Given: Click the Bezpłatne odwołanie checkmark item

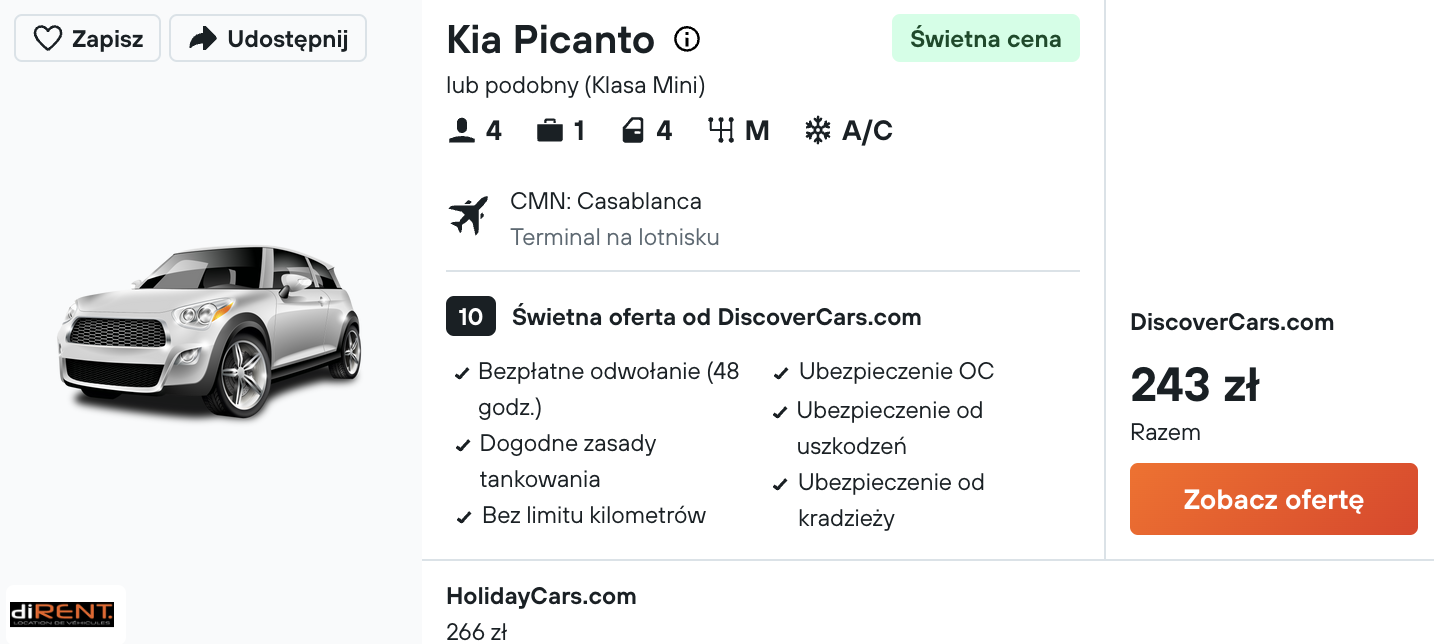Looking at the screenshot, I should pos(598,389).
